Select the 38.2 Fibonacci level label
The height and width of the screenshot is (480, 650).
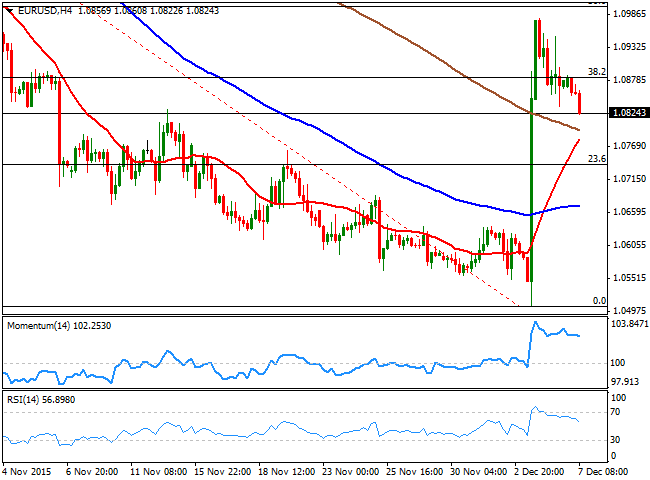point(597,72)
